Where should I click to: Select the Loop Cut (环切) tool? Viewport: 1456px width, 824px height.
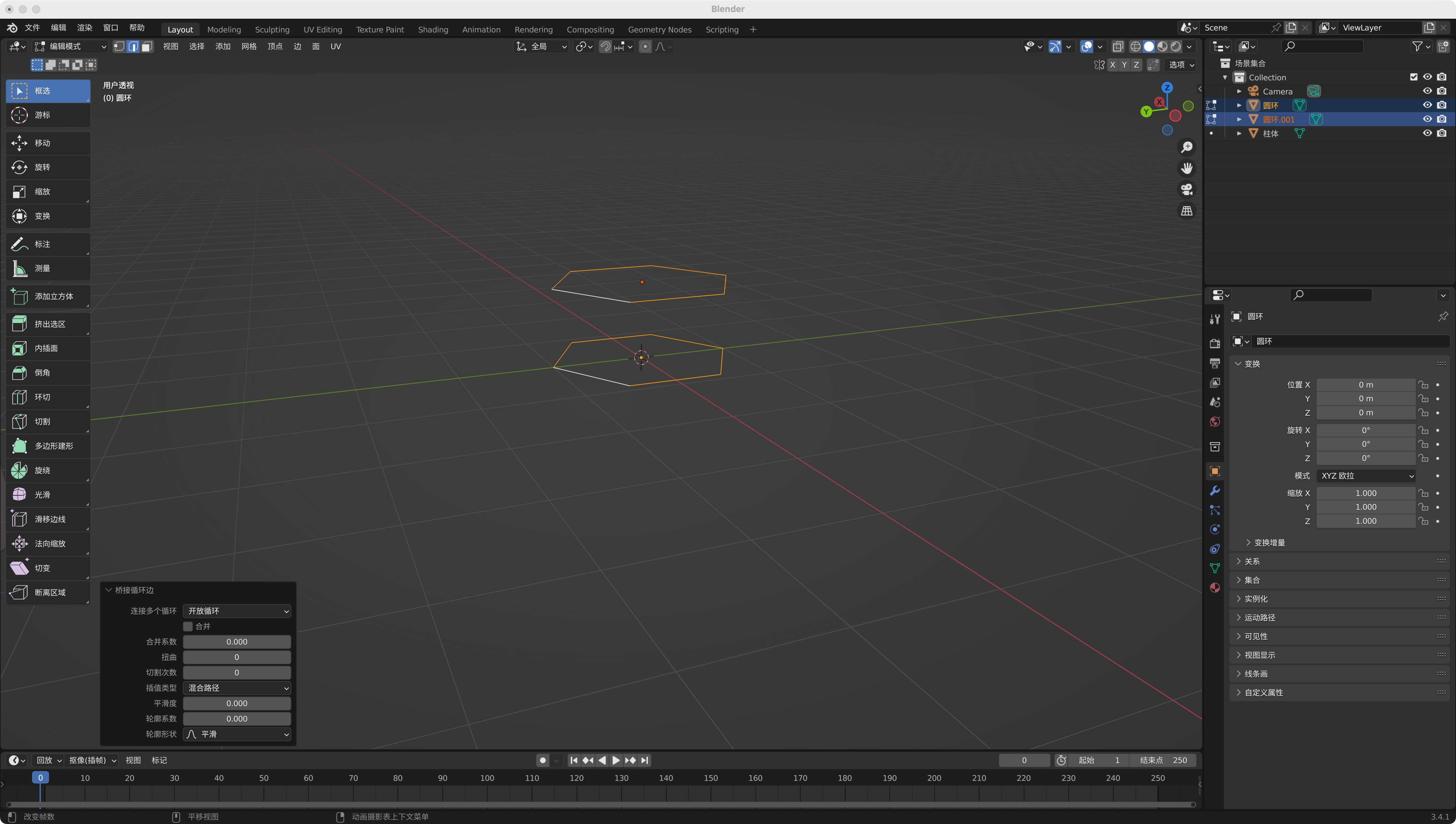48,397
